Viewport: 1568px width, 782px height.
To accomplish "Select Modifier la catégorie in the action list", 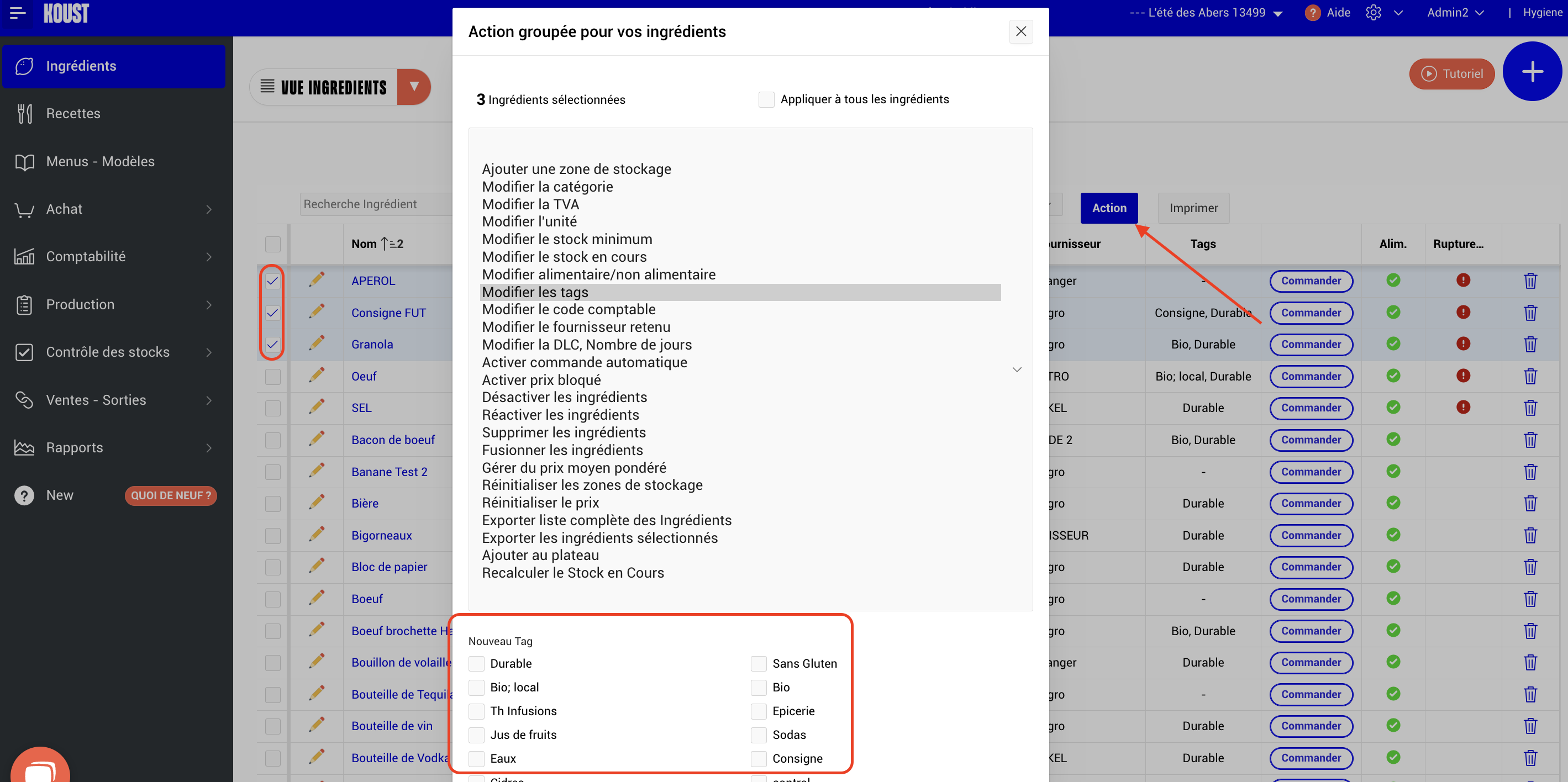I will pos(547,187).
